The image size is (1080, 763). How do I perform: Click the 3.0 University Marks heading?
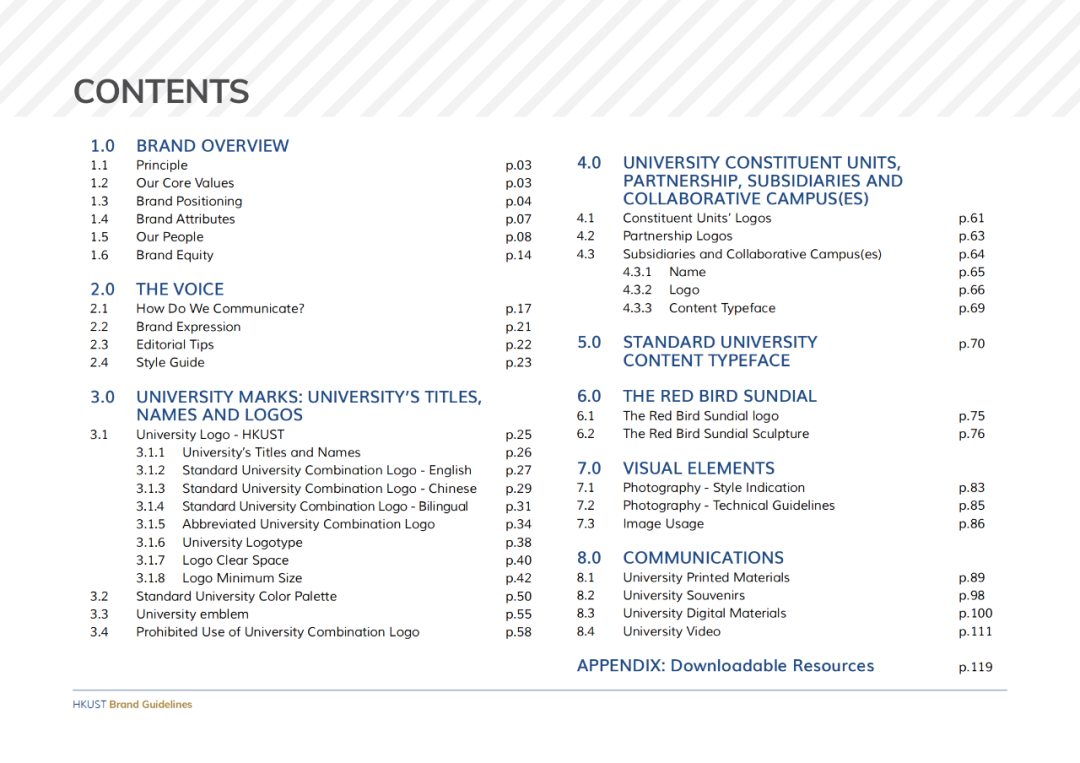click(x=309, y=406)
